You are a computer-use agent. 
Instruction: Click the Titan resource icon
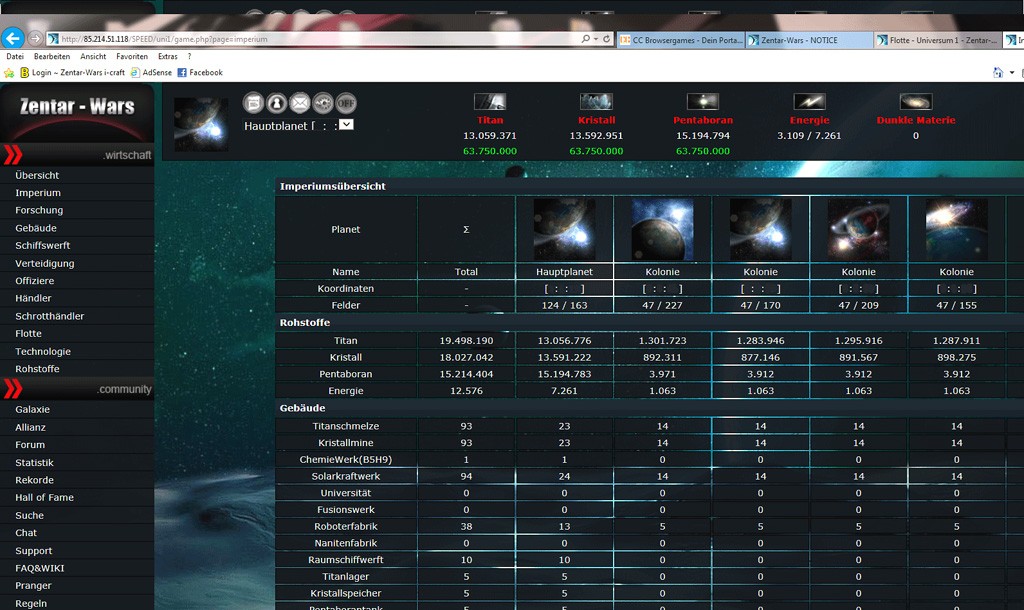tap(490, 102)
